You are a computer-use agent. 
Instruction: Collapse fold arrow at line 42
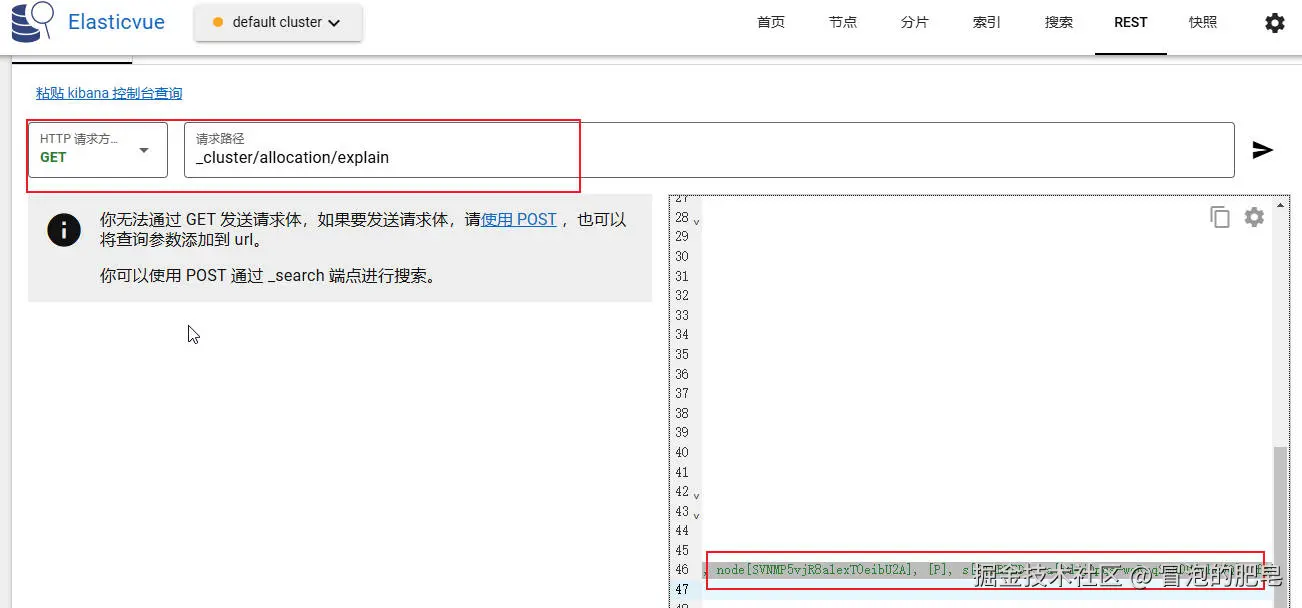pos(697,494)
